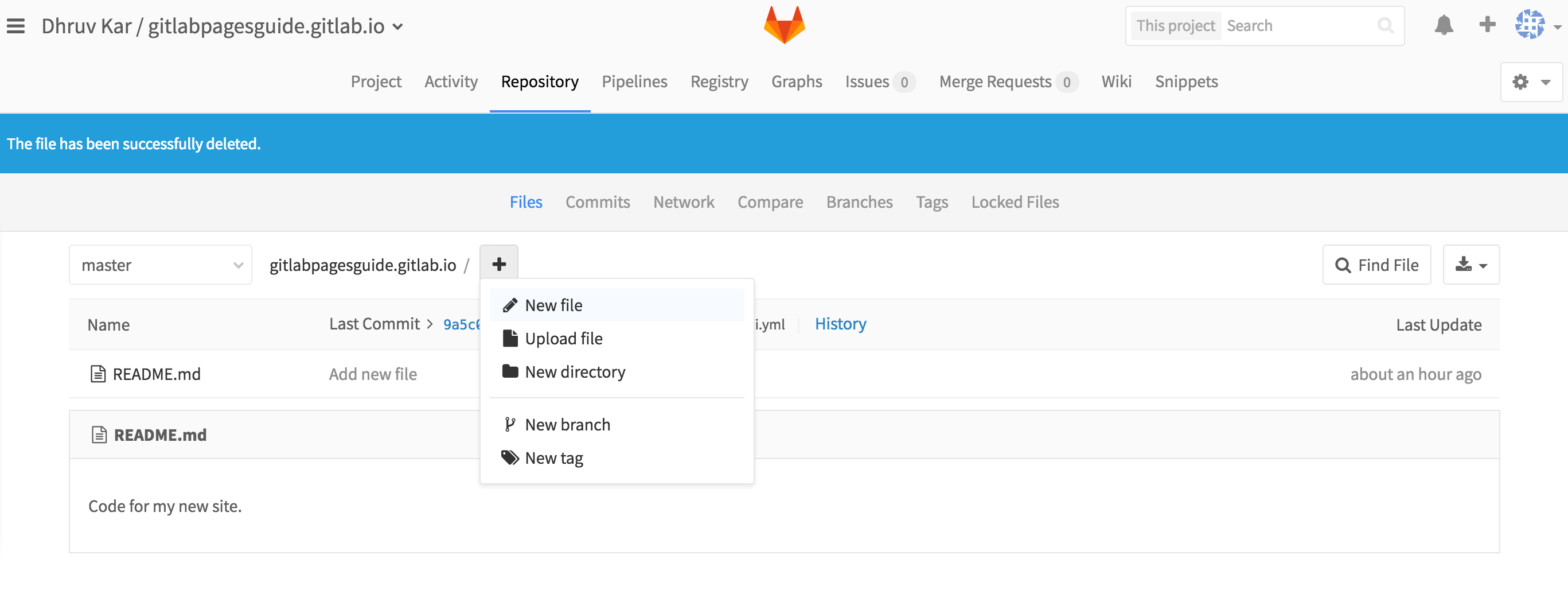Open the Tags sub-tab
The width and height of the screenshot is (1568, 613).
(931, 201)
